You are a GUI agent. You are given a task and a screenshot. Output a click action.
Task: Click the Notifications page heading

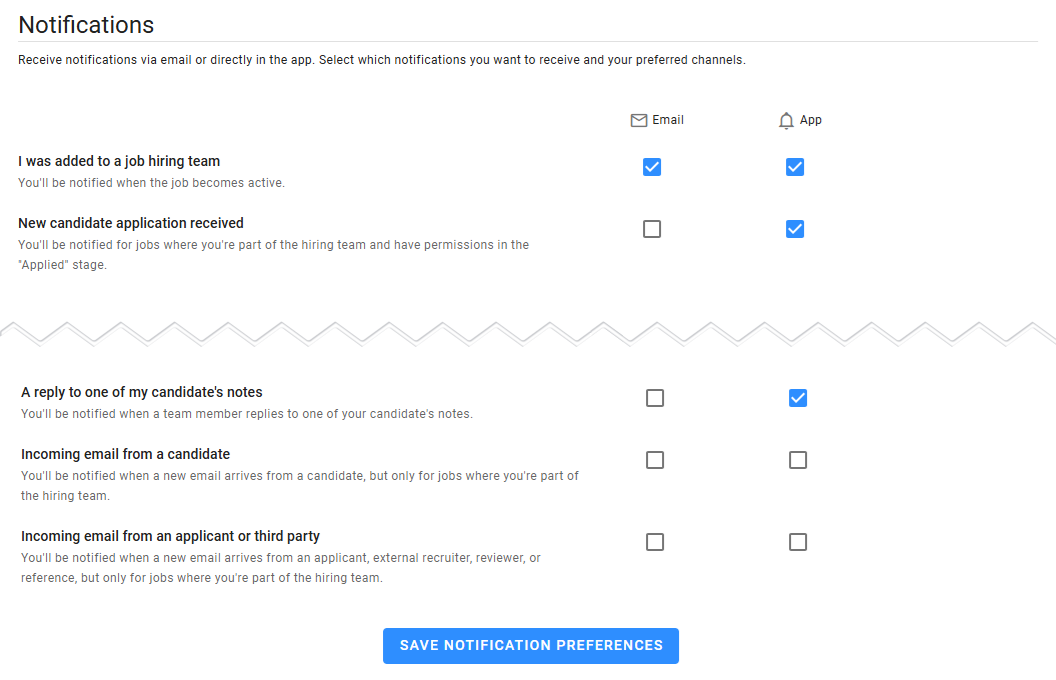click(x=86, y=25)
